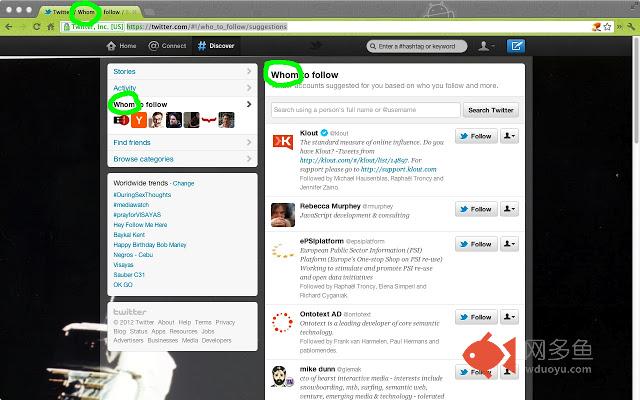Open klout.com list link in bio
Image resolution: width=640 pixels, height=400 pixels.
[353, 160]
